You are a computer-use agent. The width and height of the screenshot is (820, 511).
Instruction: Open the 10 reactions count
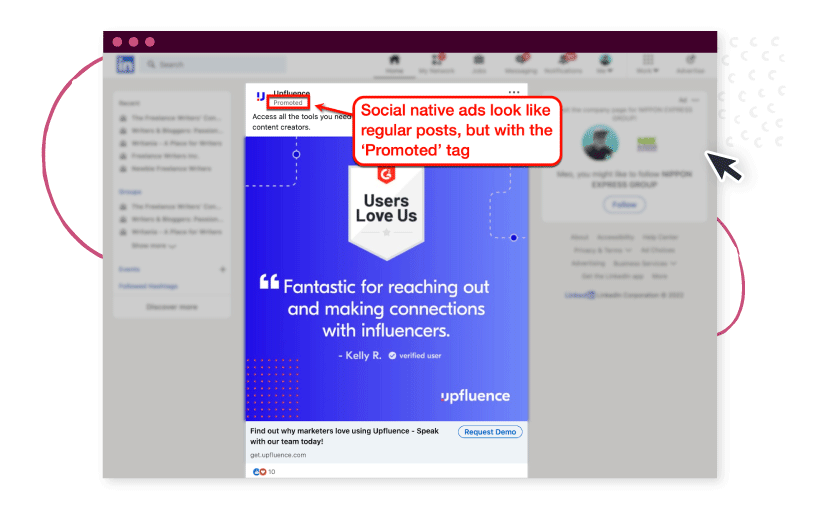pyautogui.click(x=272, y=472)
